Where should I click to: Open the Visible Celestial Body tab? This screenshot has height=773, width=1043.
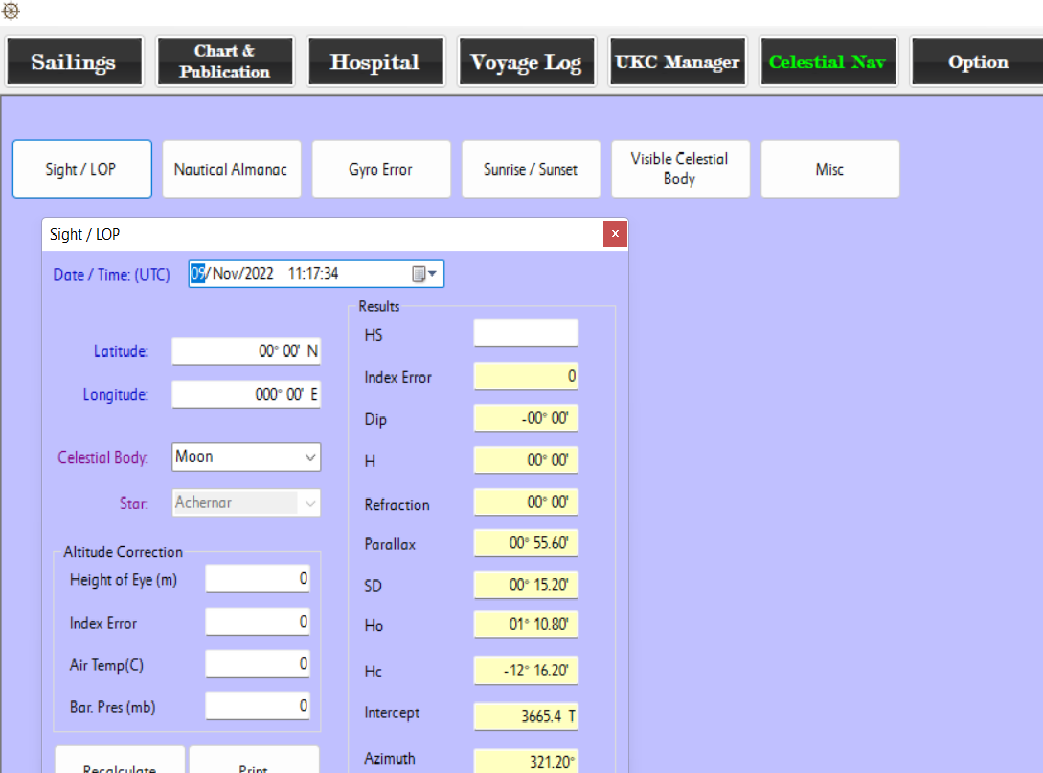pyautogui.click(x=680, y=169)
